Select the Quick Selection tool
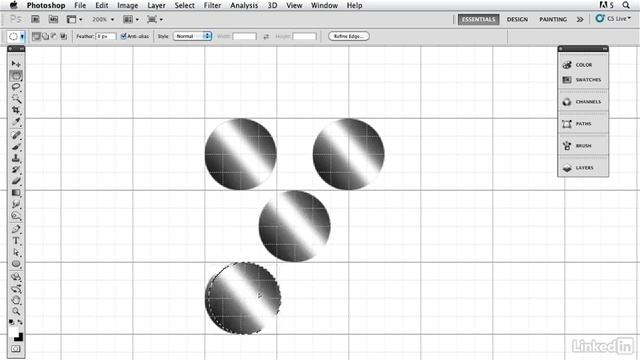The height and width of the screenshot is (360, 640). point(16,98)
